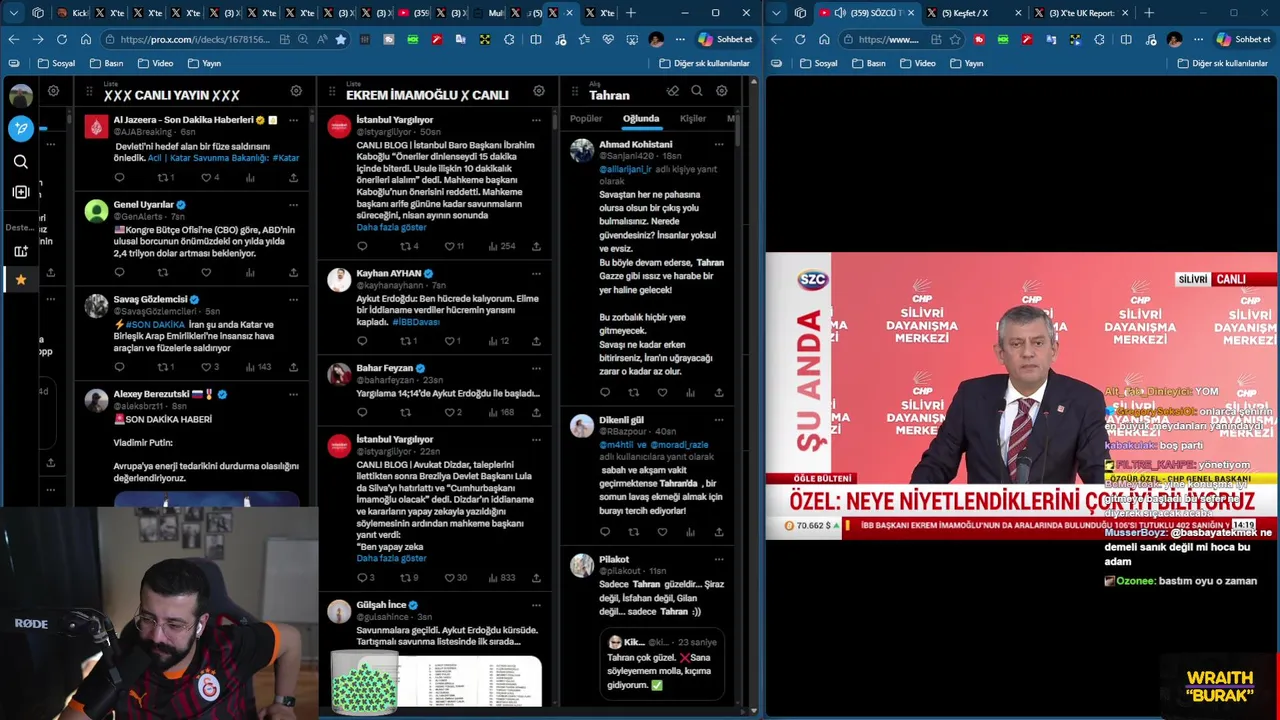
Task: Like the Dikenli gül post
Action: point(662,532)
